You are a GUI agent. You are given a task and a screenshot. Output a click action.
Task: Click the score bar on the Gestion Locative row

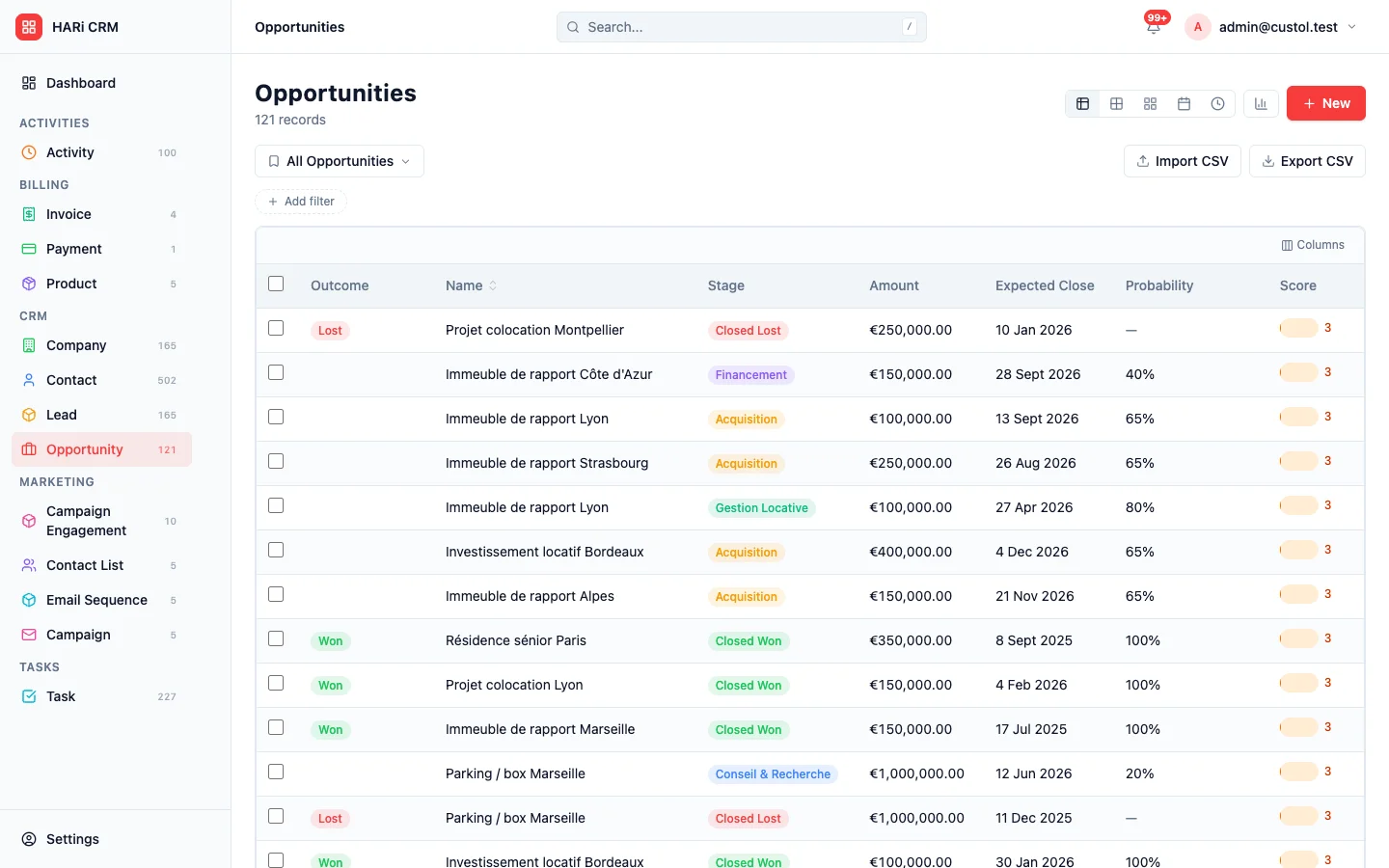pos(1299,504)
